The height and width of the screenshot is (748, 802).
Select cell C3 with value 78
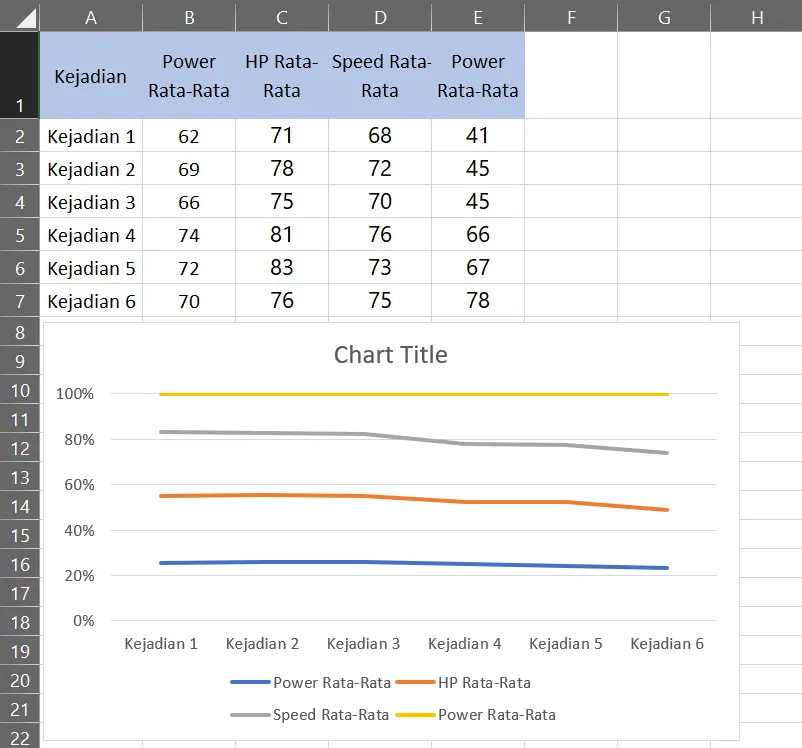(282, 168)
